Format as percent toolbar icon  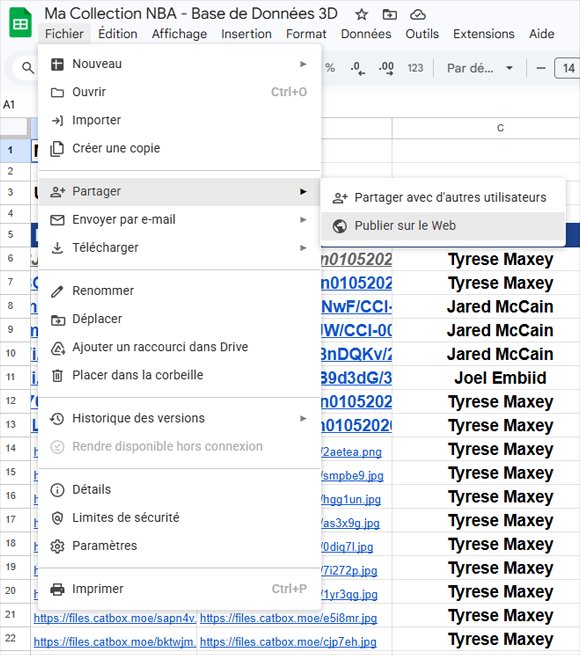coord(330,68)
